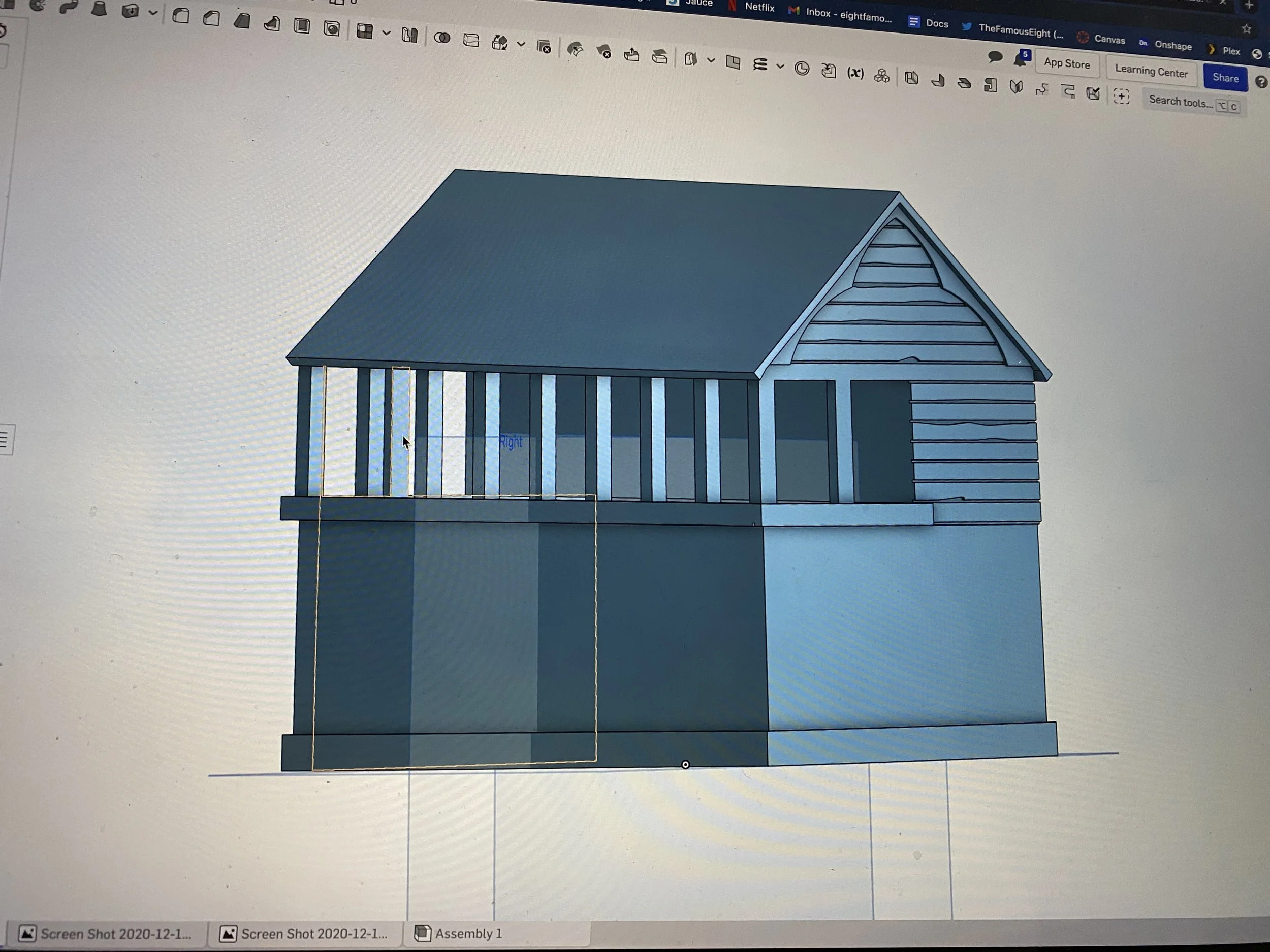
Task: Click the blue "Right" plane label
Action: pyautogui.click(x=511, y=442)
